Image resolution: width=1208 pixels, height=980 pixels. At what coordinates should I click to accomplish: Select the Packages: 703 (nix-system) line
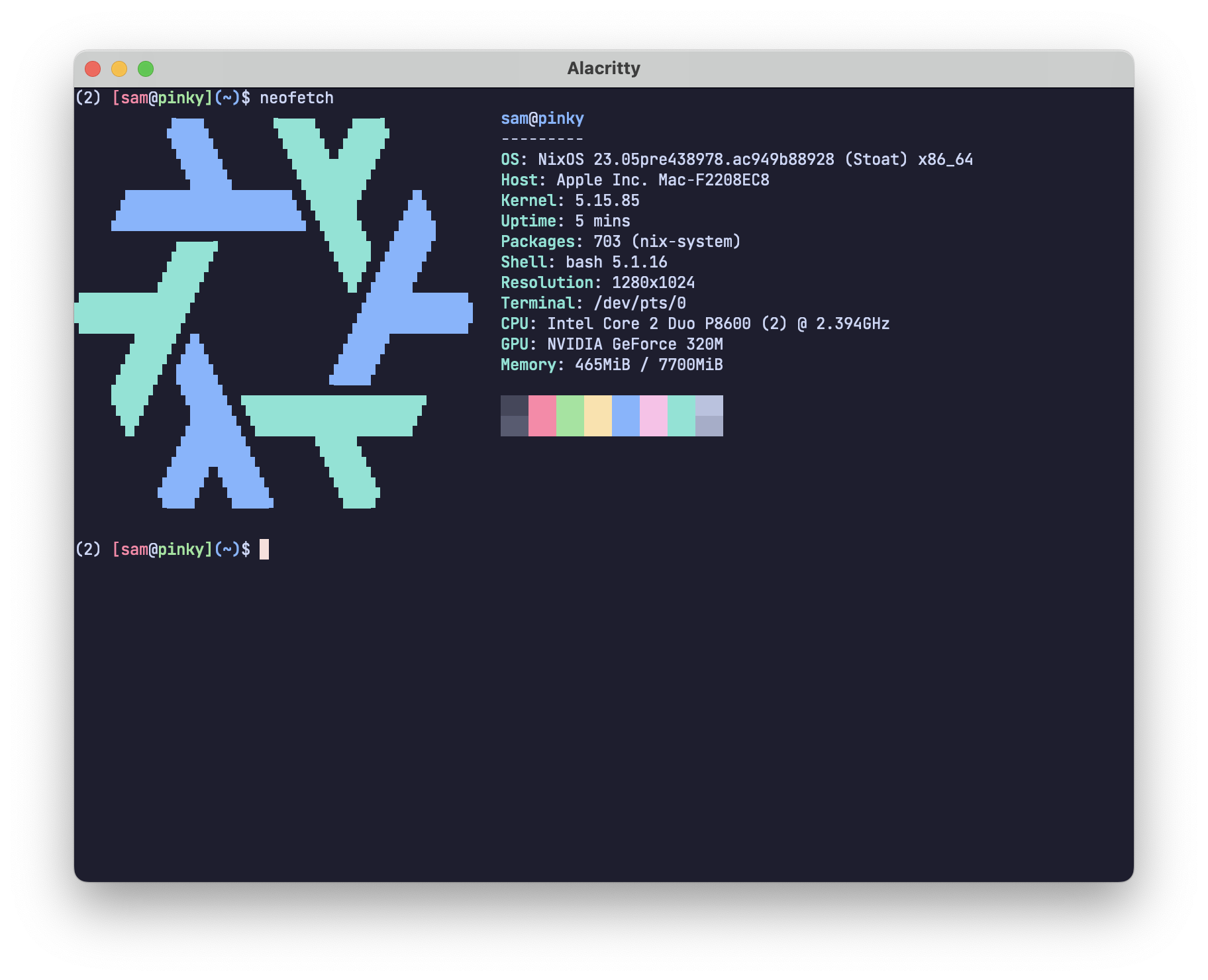click(x=621, y=242)
